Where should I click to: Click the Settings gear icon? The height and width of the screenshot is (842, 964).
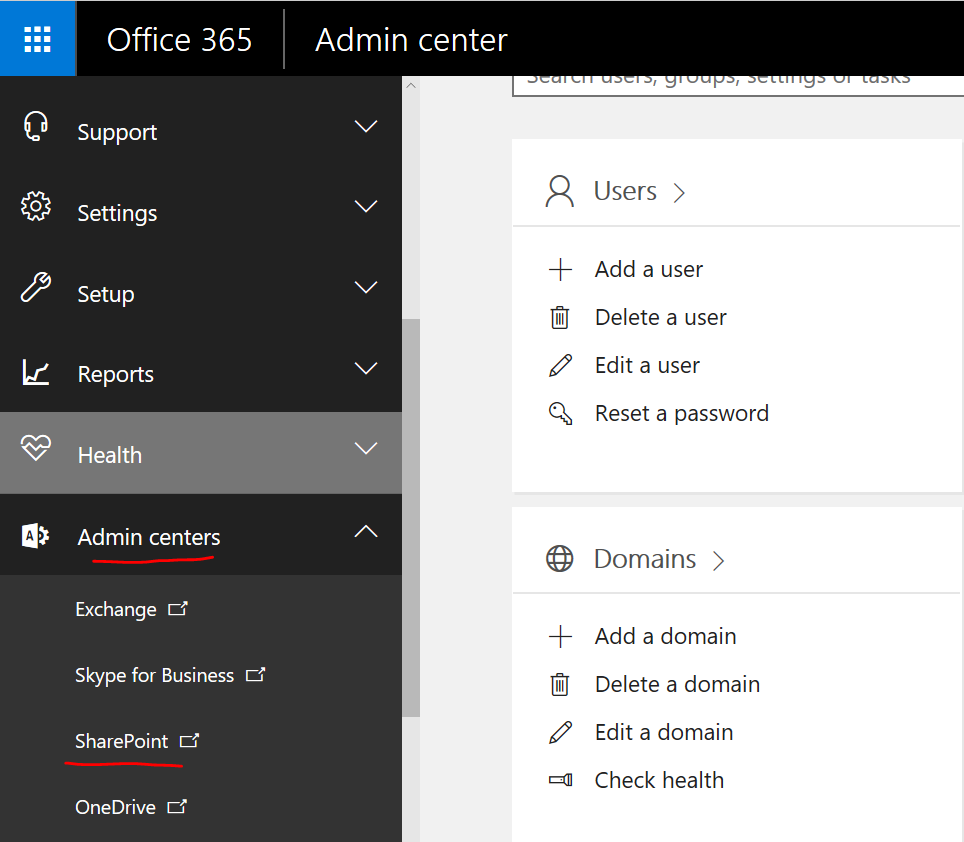36,207
